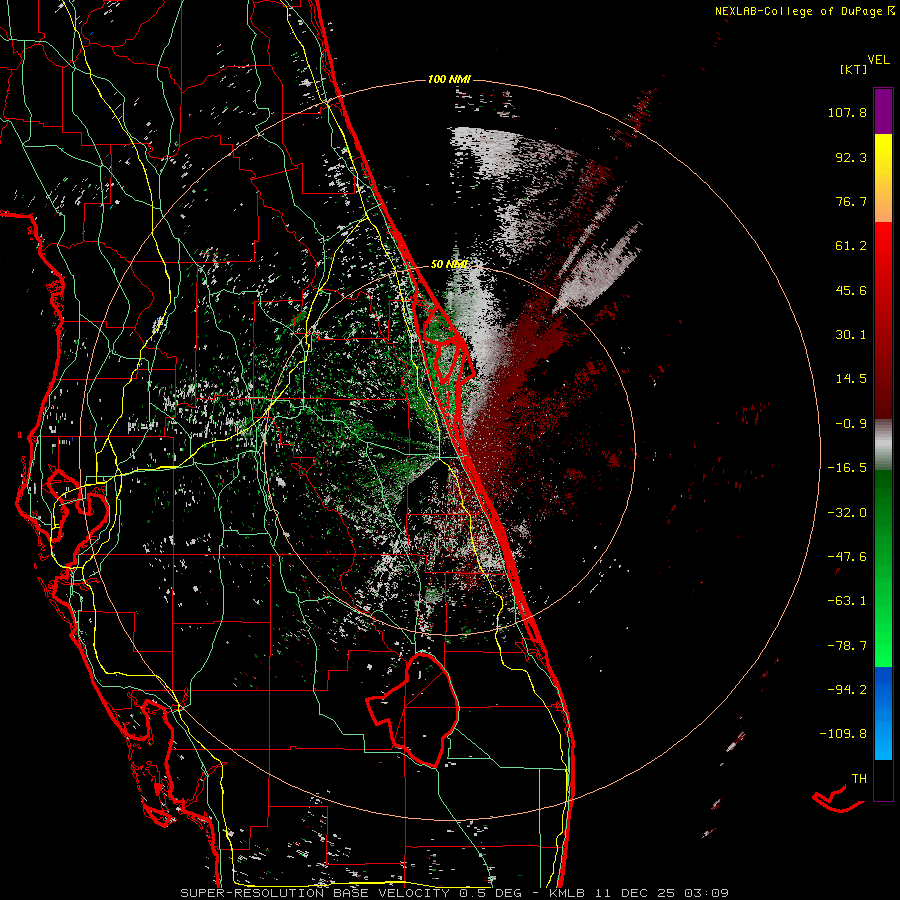Click the 92.3 velocity scale value

click(x=851, y=157)
